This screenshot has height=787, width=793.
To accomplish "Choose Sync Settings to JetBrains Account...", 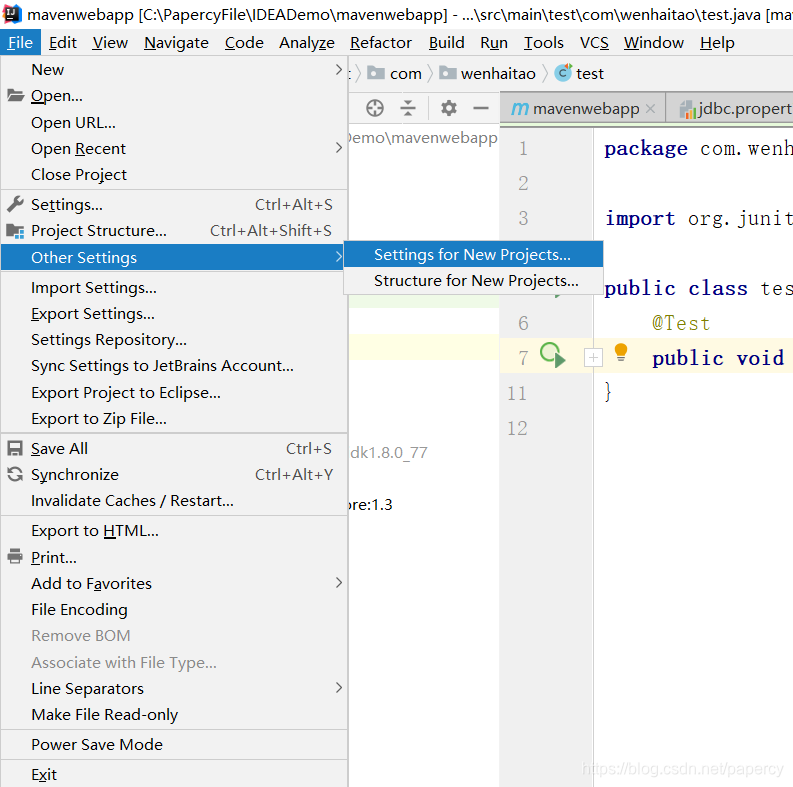I will [174, 366].
